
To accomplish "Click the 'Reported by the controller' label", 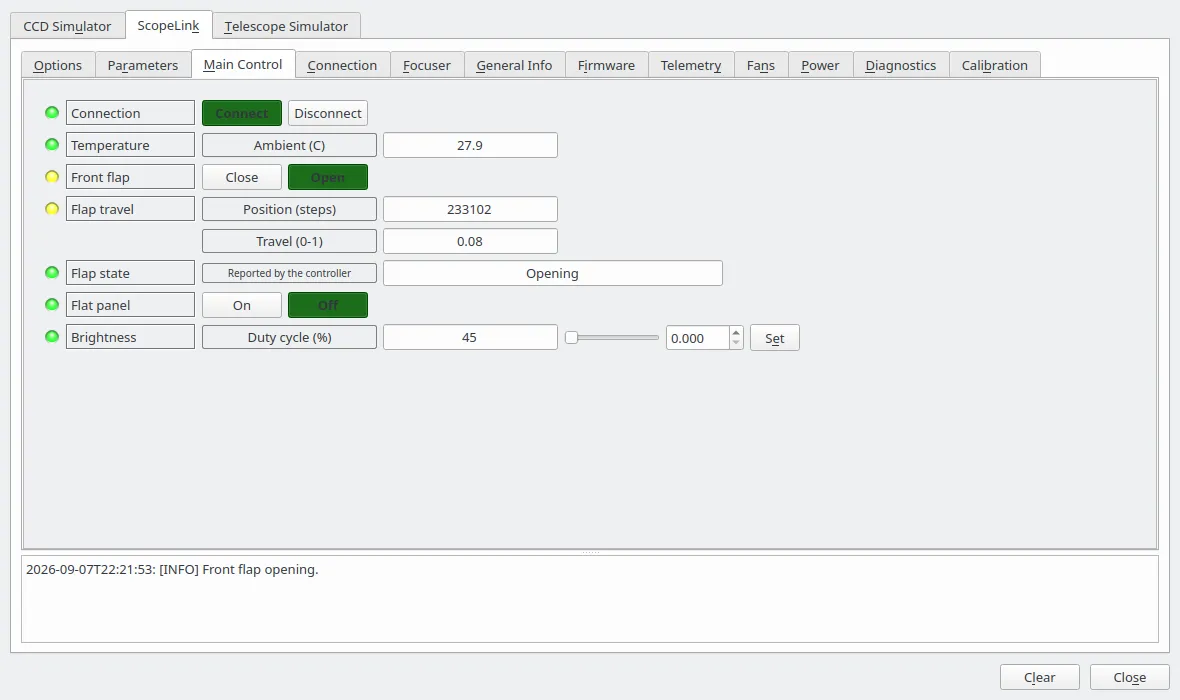I will coord(290,273).
